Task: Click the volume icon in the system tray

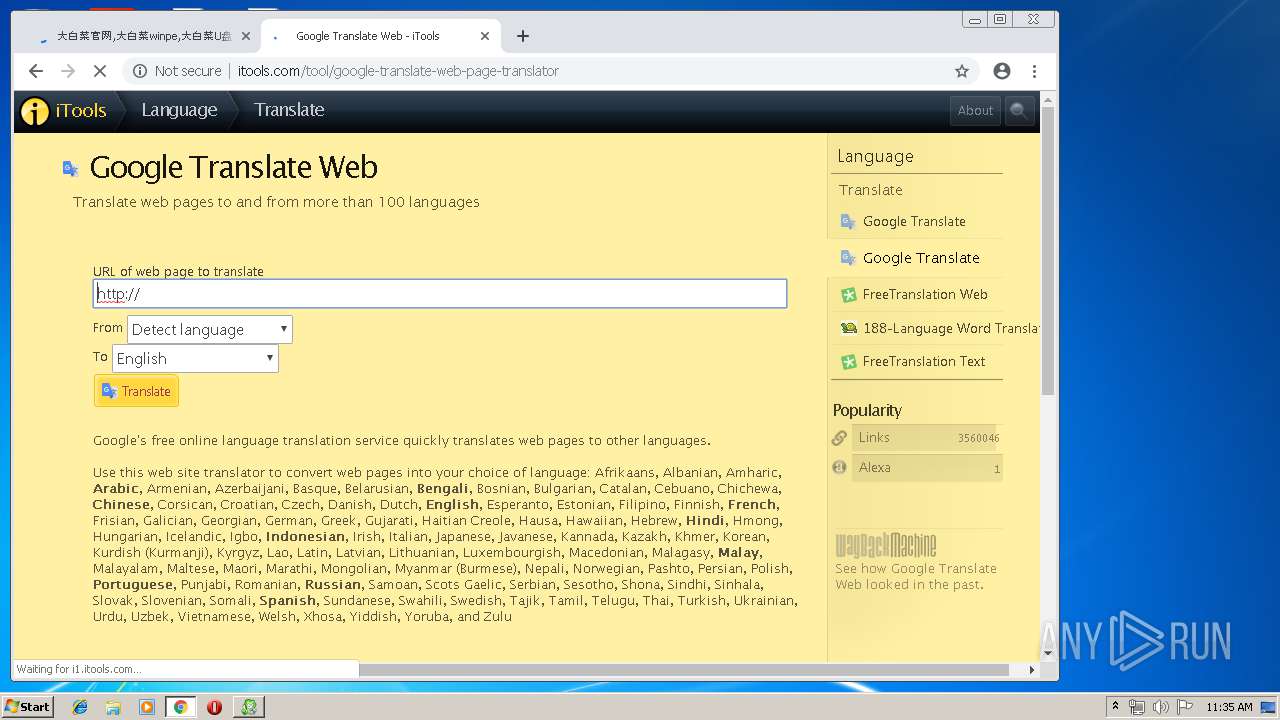Action: coord(1159,707)
